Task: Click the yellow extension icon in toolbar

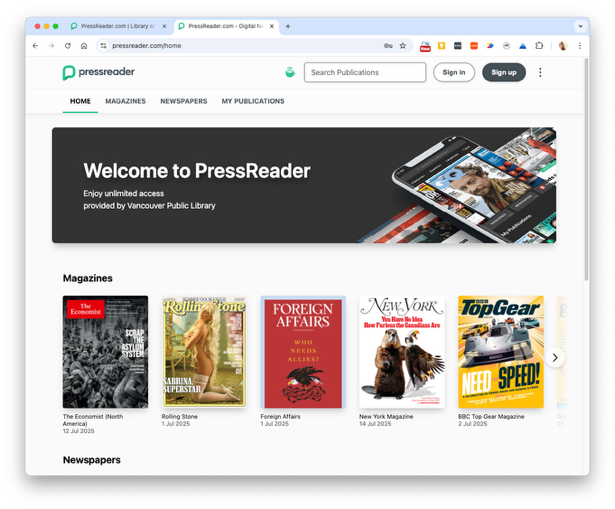Action: [442, 46]
